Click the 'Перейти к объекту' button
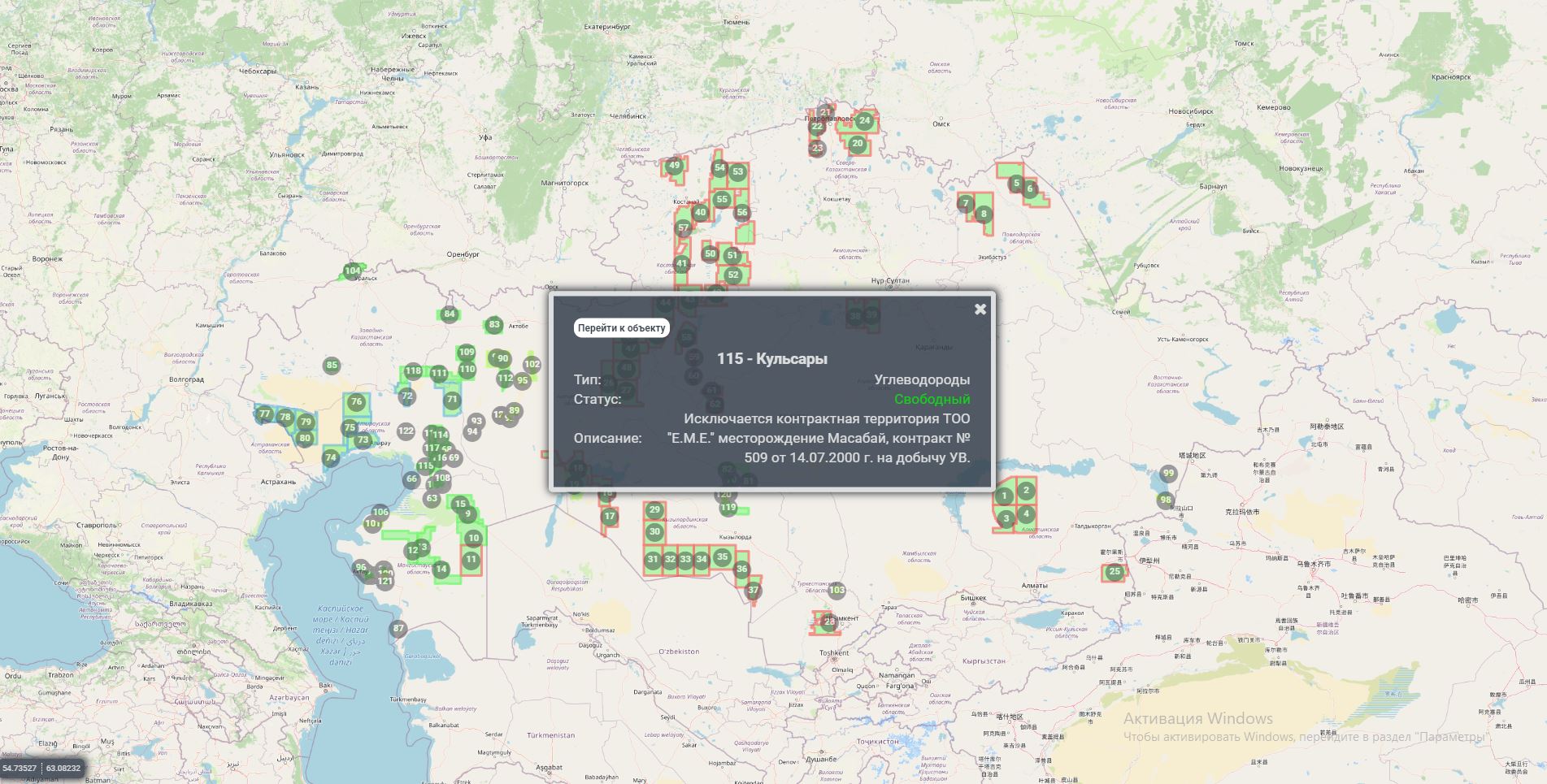This screenshot has width=1547, height=784. (x=621, y=328)
